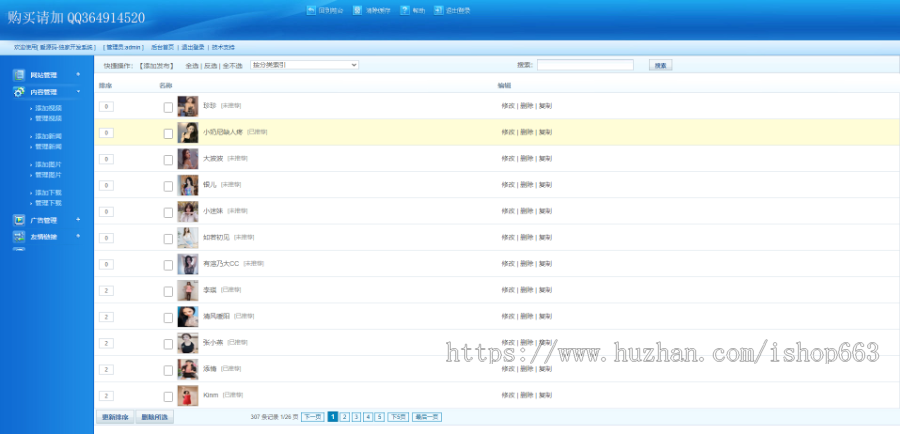The width and height of the screenshot is (900, 434).
Task: Select the 小迷妹 row checkbox
Action: [168, 212]
